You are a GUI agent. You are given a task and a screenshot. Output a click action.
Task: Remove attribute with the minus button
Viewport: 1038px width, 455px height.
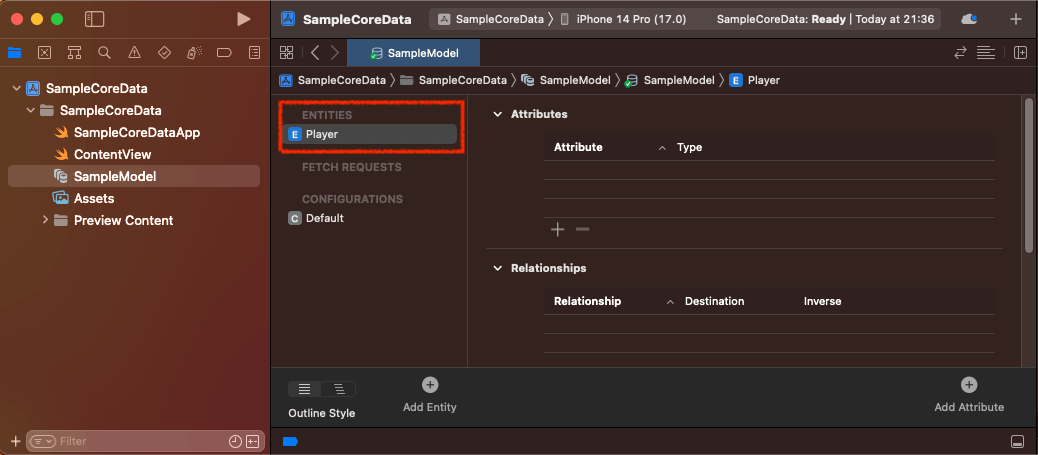point(583,230)
